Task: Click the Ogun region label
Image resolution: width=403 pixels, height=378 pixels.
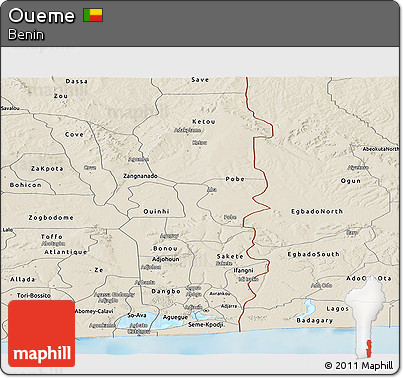Action: [x=351, y=181]
